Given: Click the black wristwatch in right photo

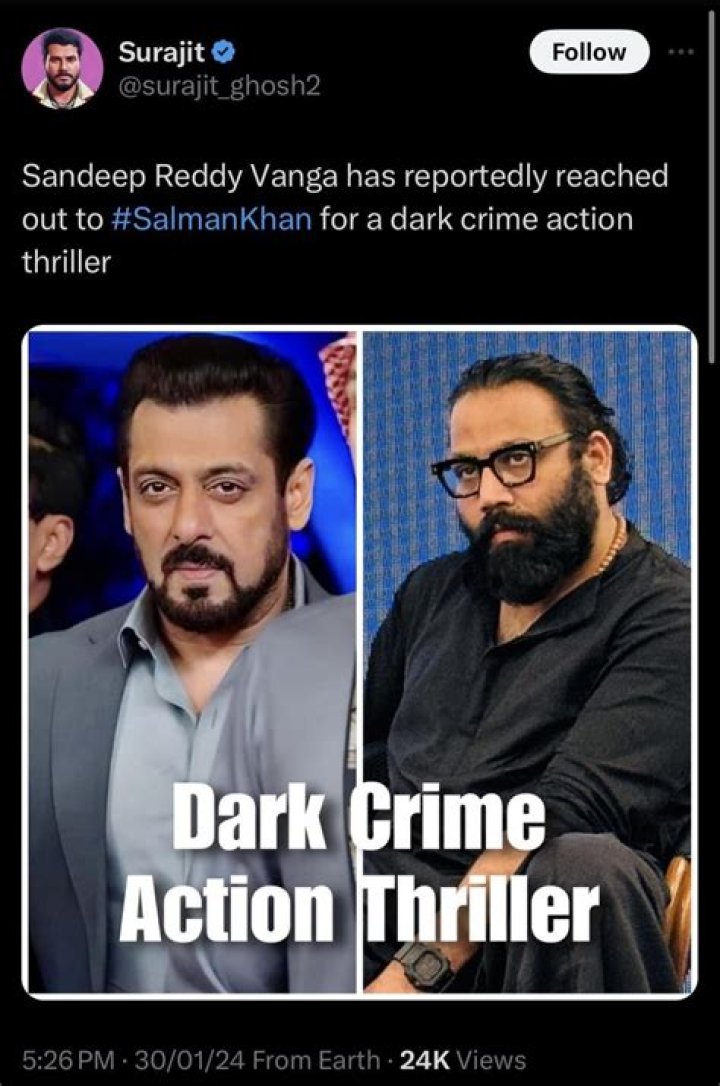Looking at the screenshot, I should [x=425, y=964].
